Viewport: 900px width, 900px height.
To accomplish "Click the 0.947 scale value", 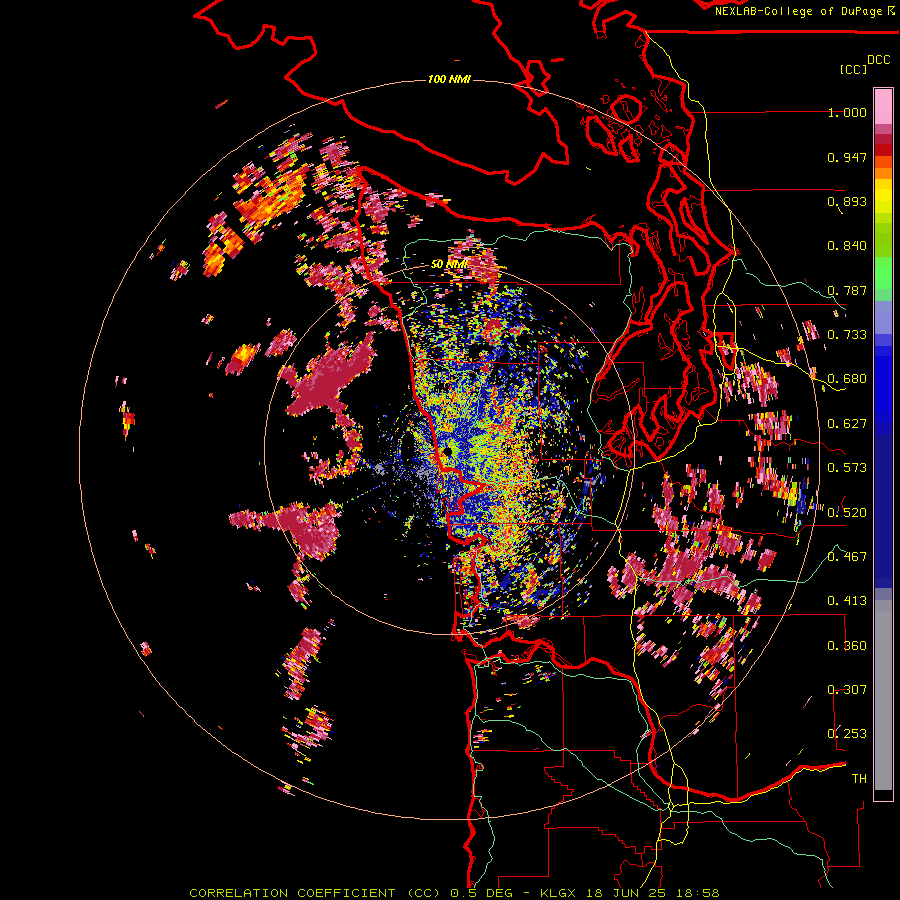I will point(847,157).
